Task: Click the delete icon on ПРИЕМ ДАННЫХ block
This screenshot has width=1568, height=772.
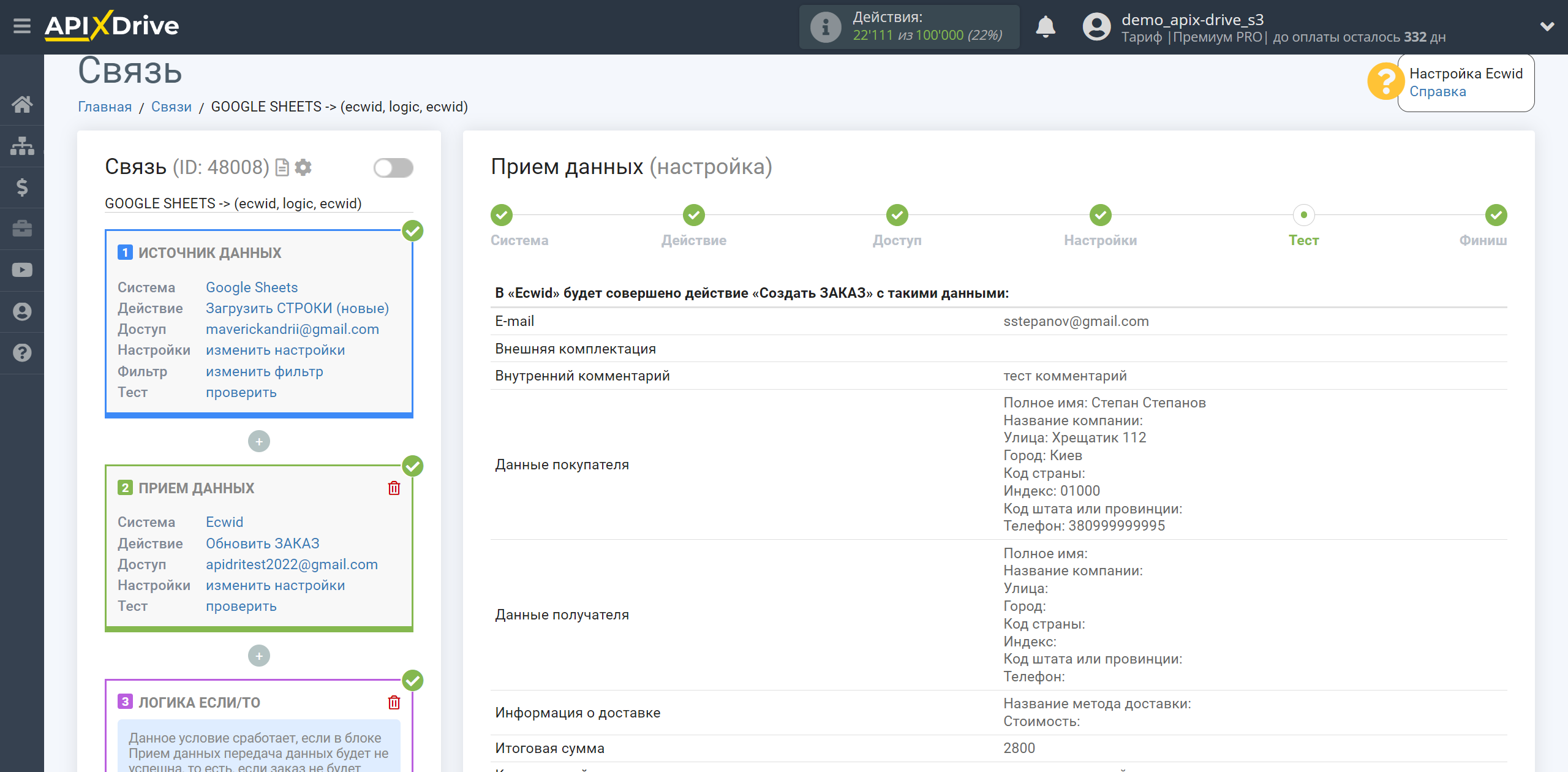Action: pyautogui.click(x=394, y=488)
